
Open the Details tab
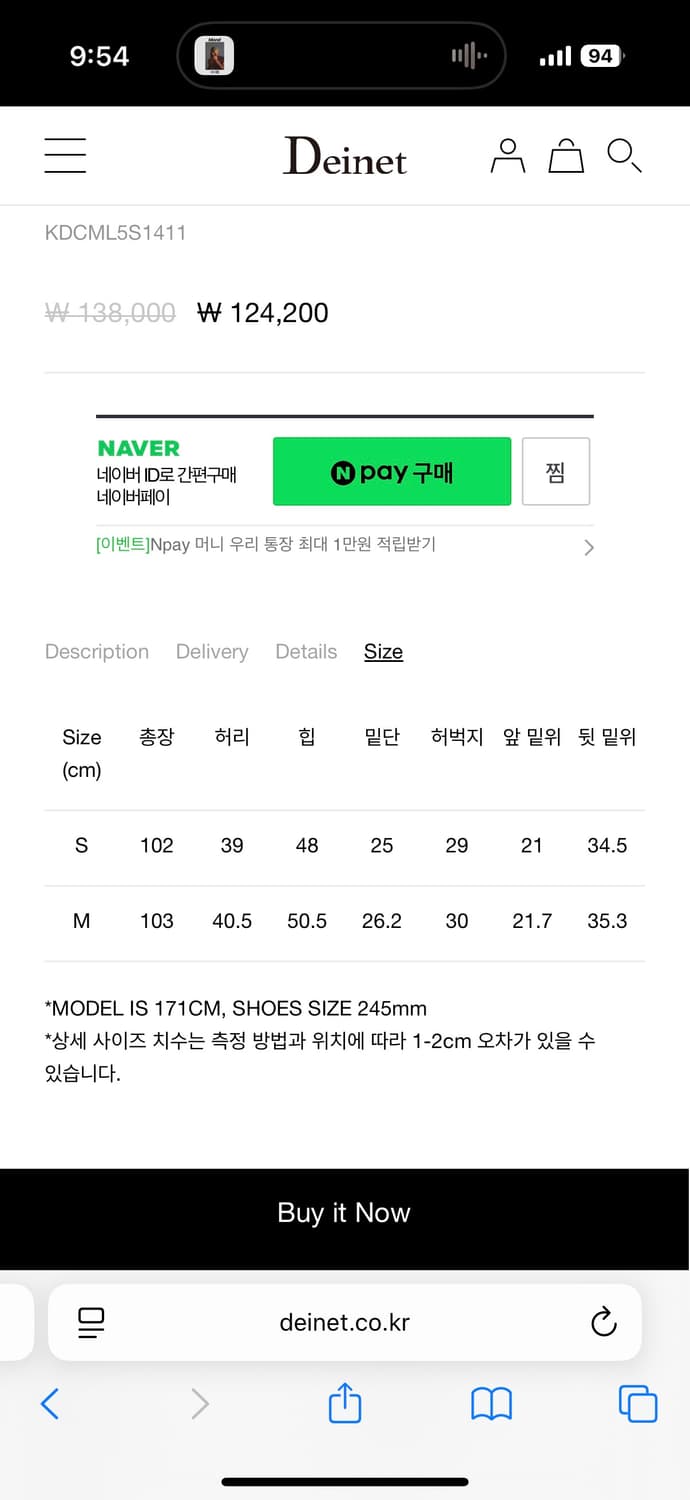[x=306, y=652]
